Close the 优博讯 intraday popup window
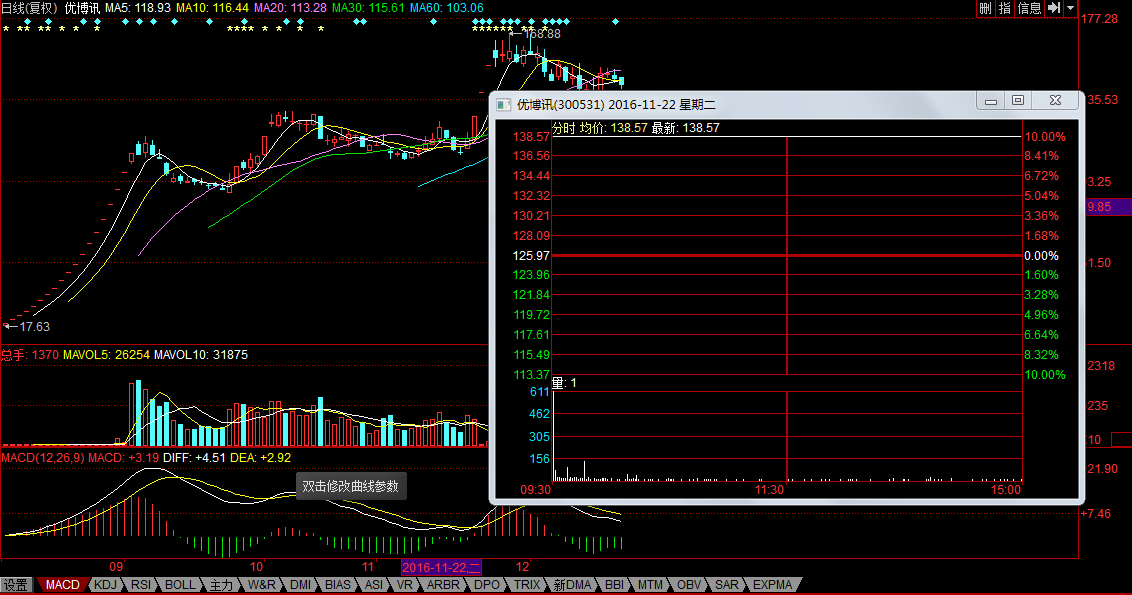This screenshot has height=595, width=1132. tap(1053, 100)
